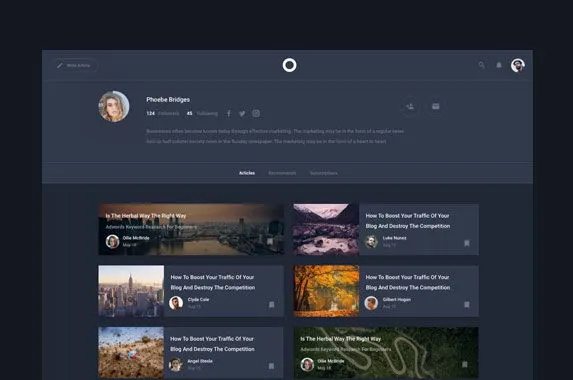
Task: Open Phoebe's Twitter profile icon
Action: (242, 114)
